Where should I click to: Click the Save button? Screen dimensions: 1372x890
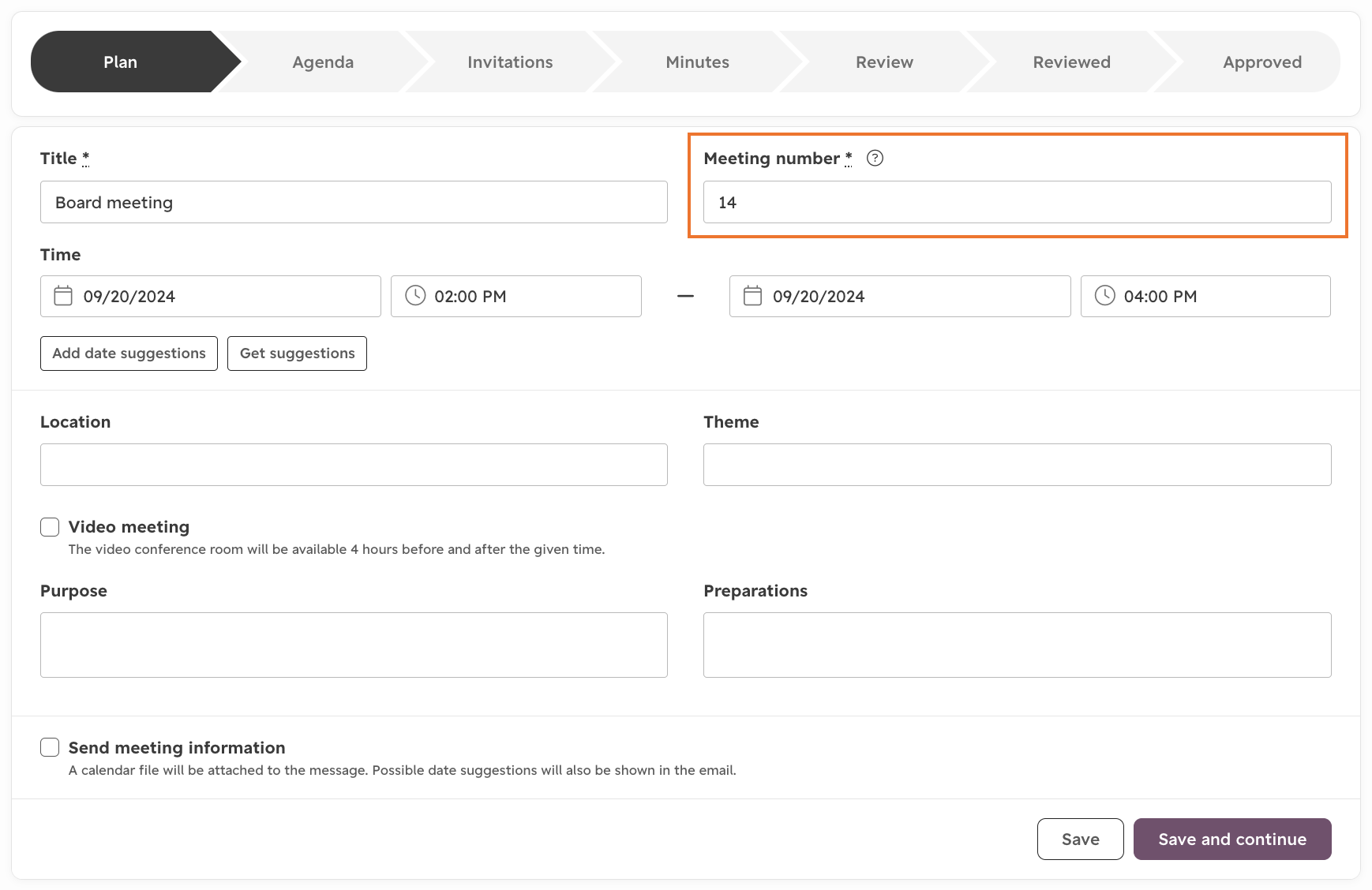click(x=1080, y=839)
